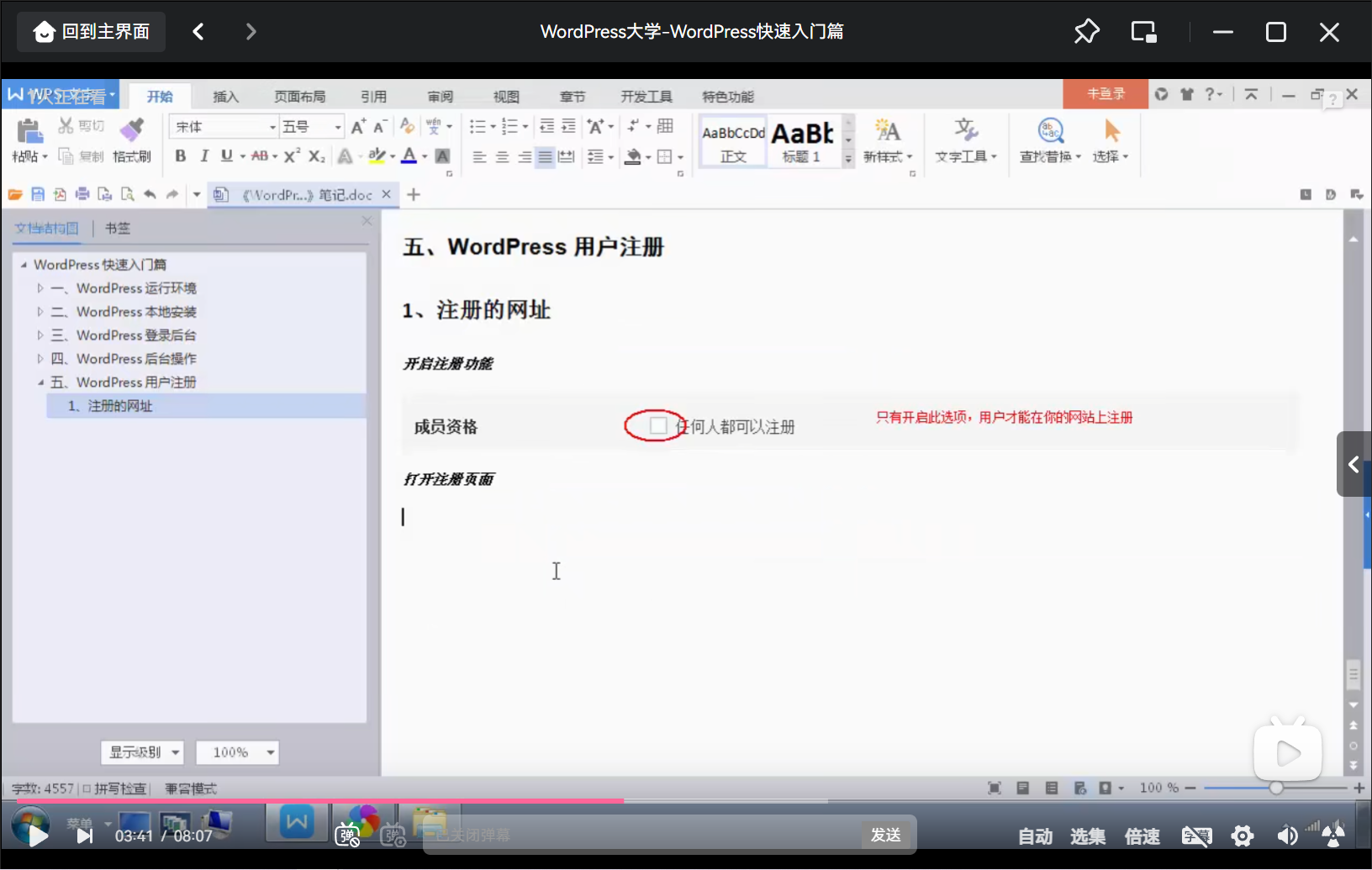The image size is (1372, 870).
Task: Open the font color dropdown arrow
Action: click(x=425, y=156)
